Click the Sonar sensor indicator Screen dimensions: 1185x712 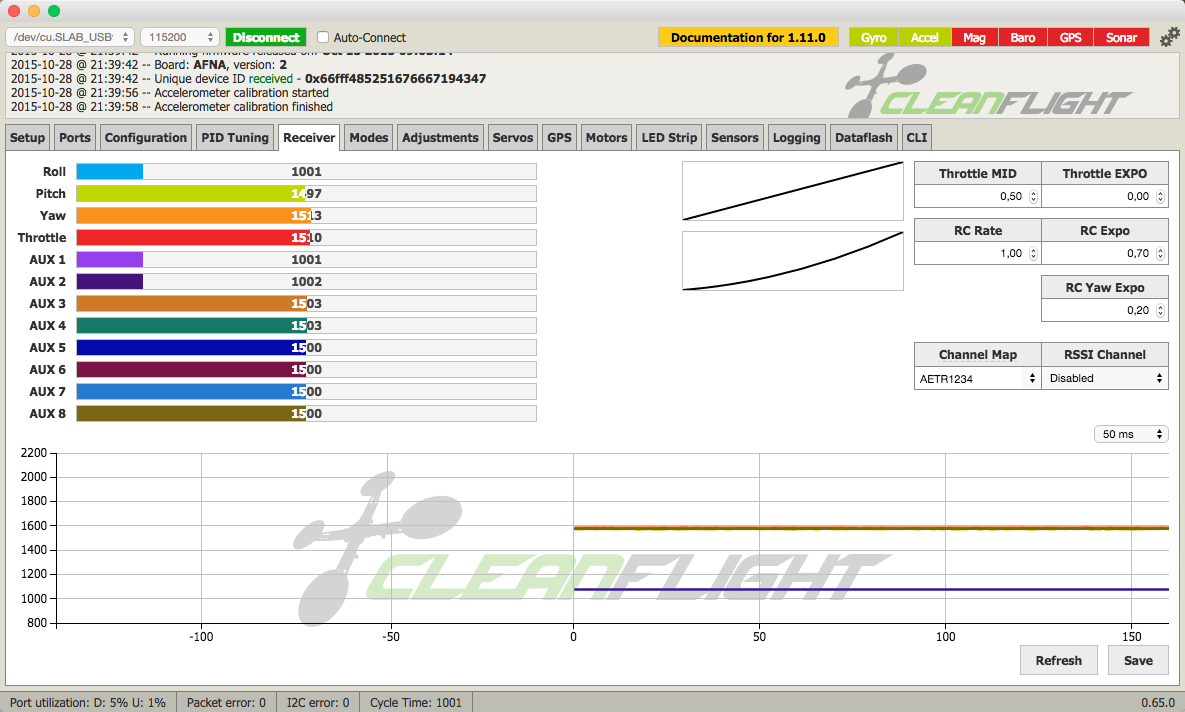click(1122, 37)
